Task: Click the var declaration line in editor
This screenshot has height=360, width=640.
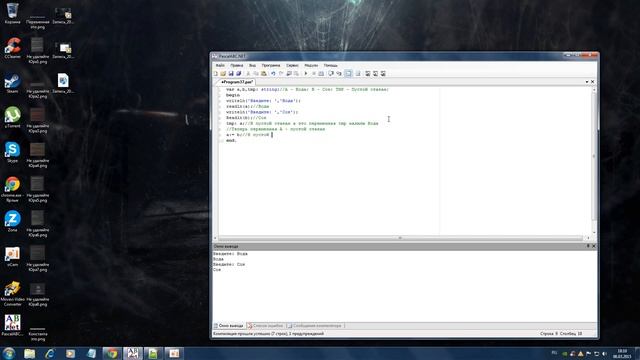Action: pos(307,89)
